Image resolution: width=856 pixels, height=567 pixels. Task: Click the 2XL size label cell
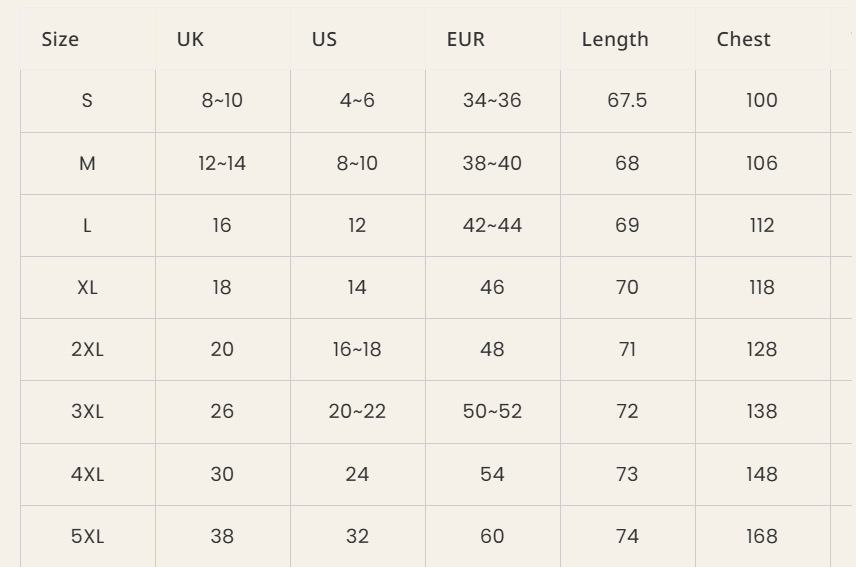(87, 349)
